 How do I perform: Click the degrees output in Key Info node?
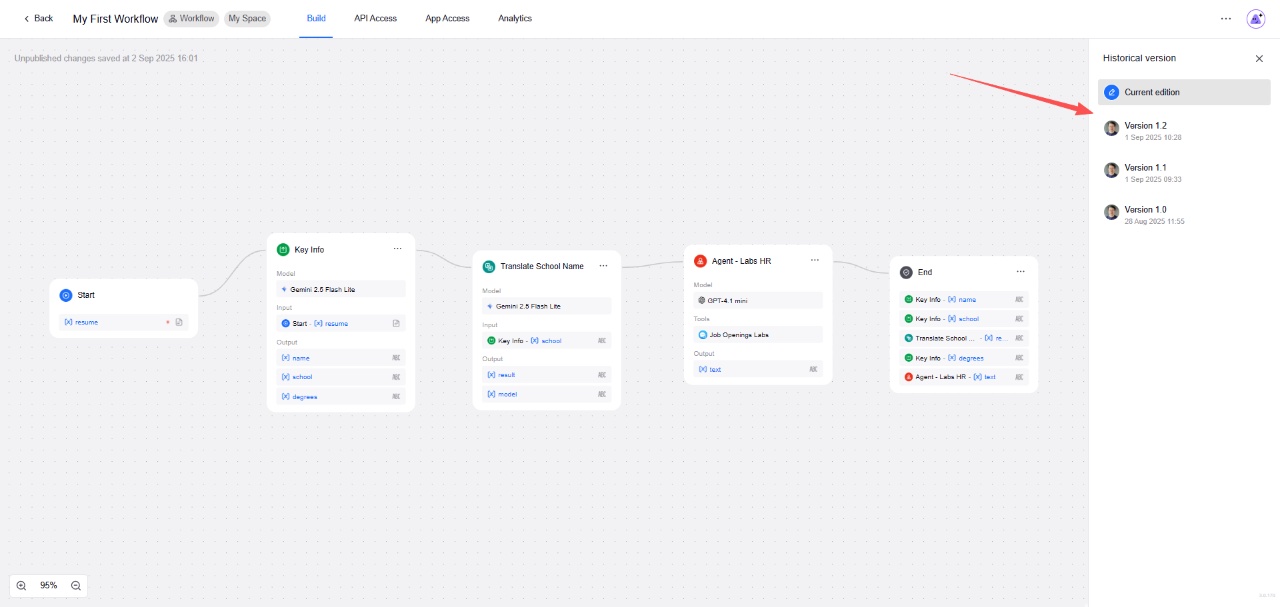pos(341,397)
